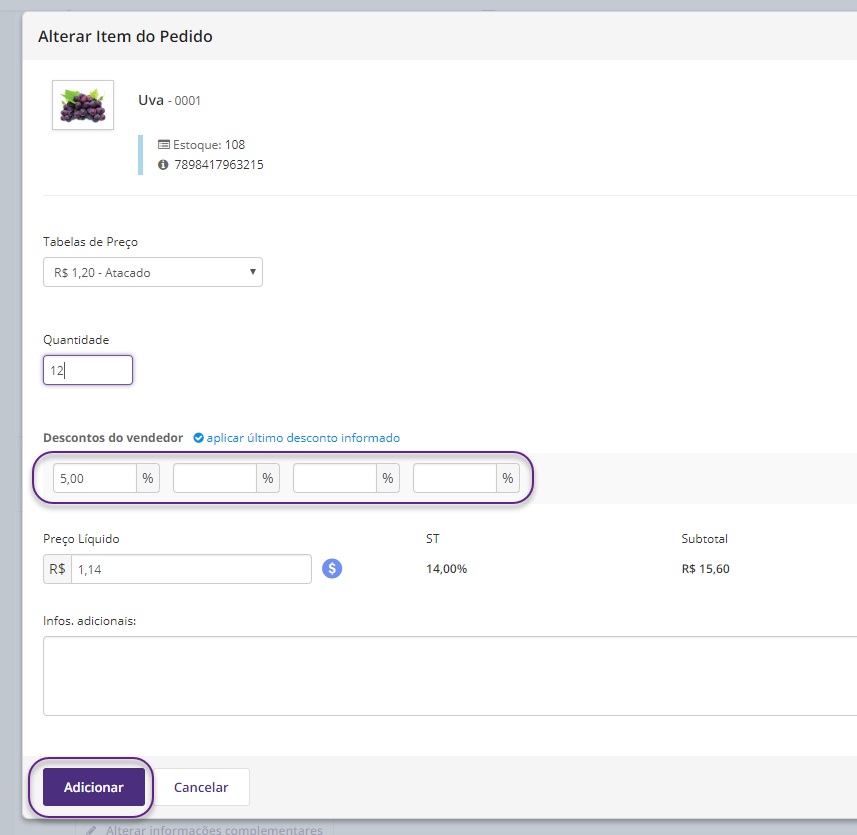This screenshot has width=857, height=835.
Task: Click the Cancelar button
Action: pos(201,787)
